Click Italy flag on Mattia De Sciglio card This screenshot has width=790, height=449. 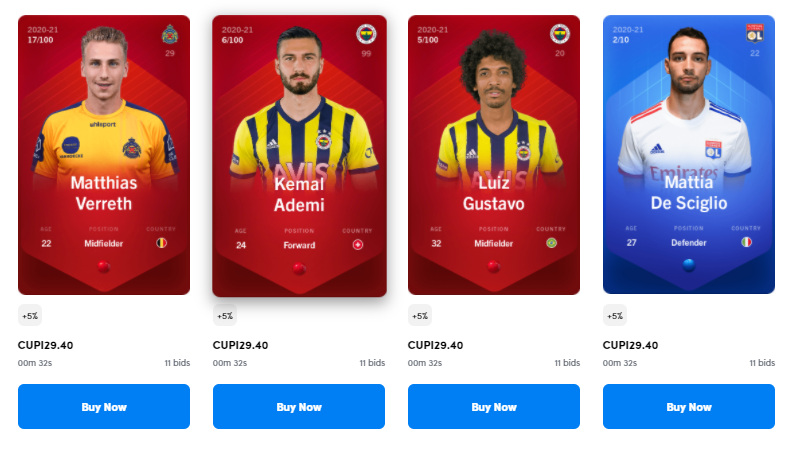[x=747, y=242]
